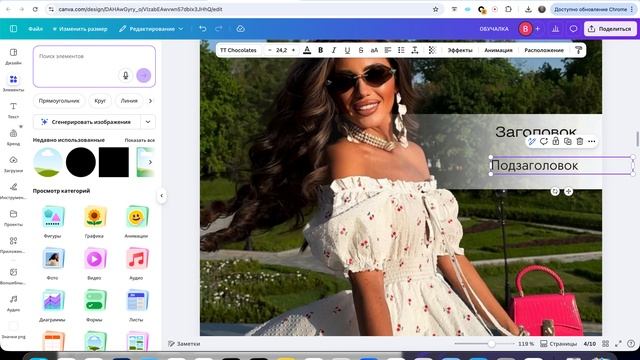This screenshot has height=360, width=640.
Task: Select the black circle recent element
Action: [81, 162]
